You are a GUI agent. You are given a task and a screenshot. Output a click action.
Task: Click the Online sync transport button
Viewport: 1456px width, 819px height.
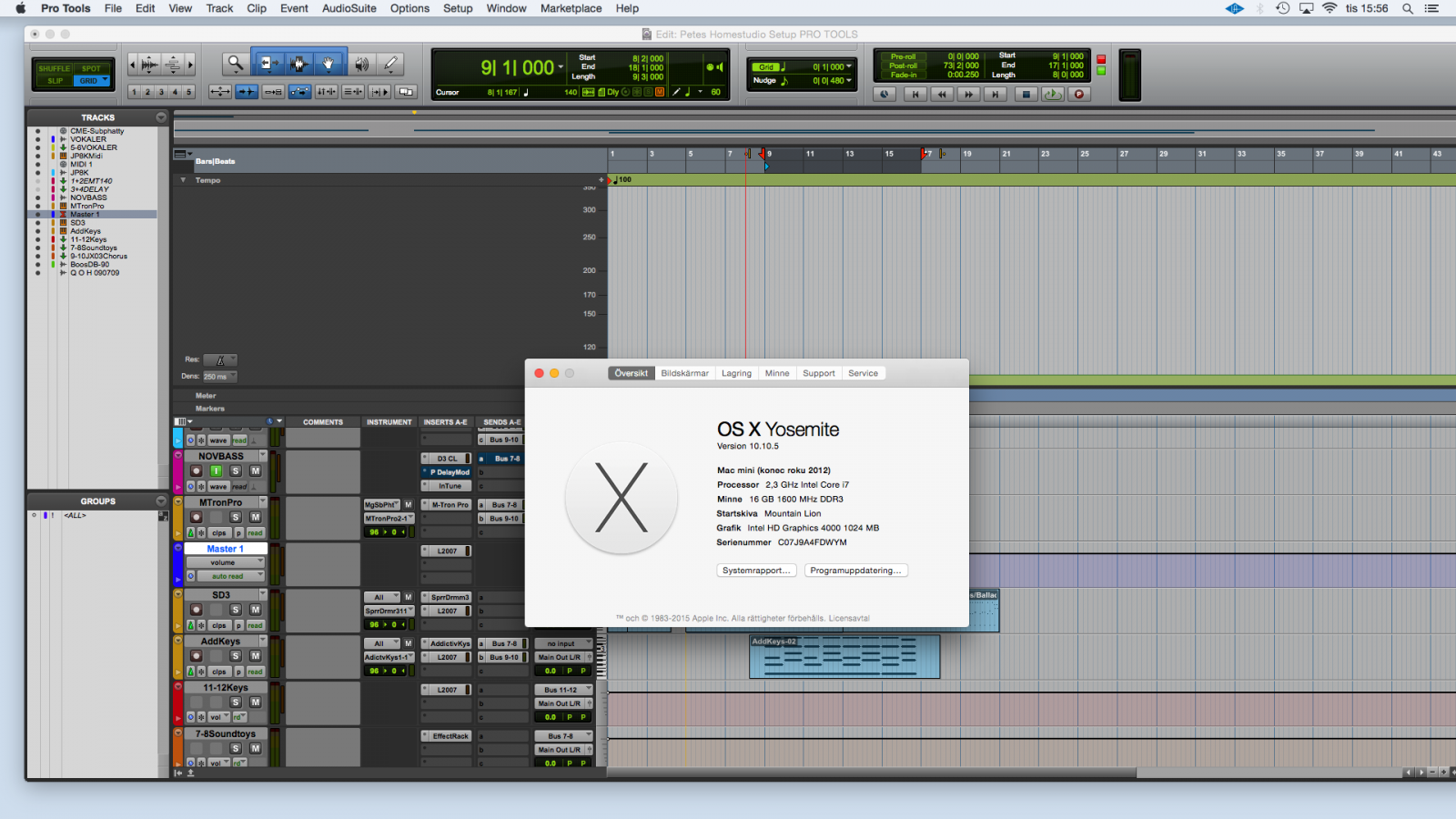click(x=885, y=94)
